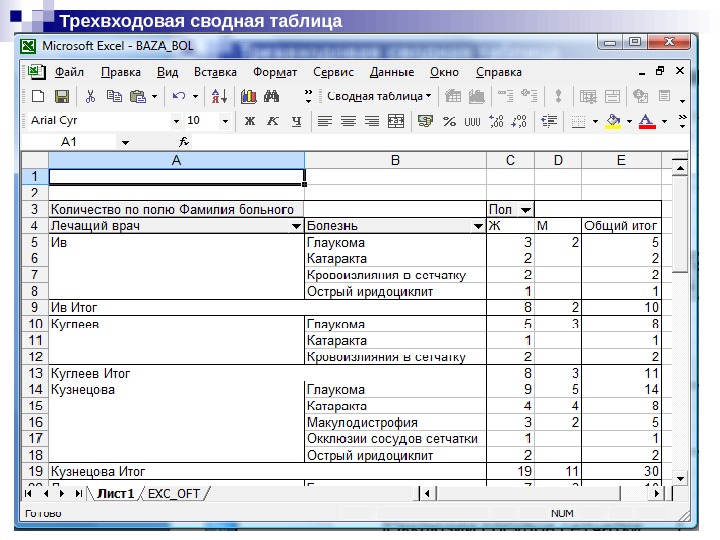Open Find with the binoculars icon
Image resolution: width=720 pixels, height=540 pixels.
click(271, 96)
